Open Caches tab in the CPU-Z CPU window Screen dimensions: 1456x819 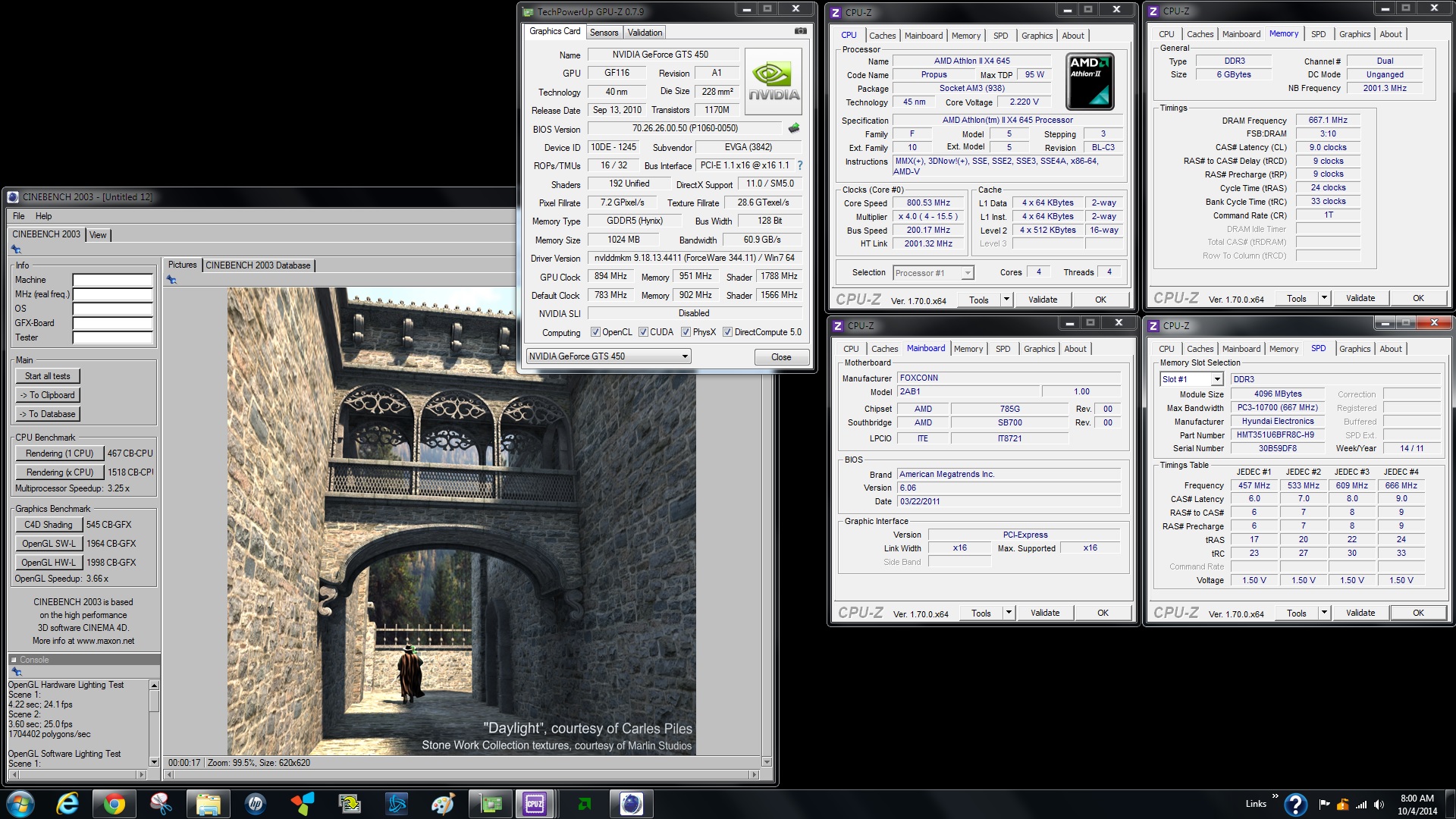pos(882,36)
